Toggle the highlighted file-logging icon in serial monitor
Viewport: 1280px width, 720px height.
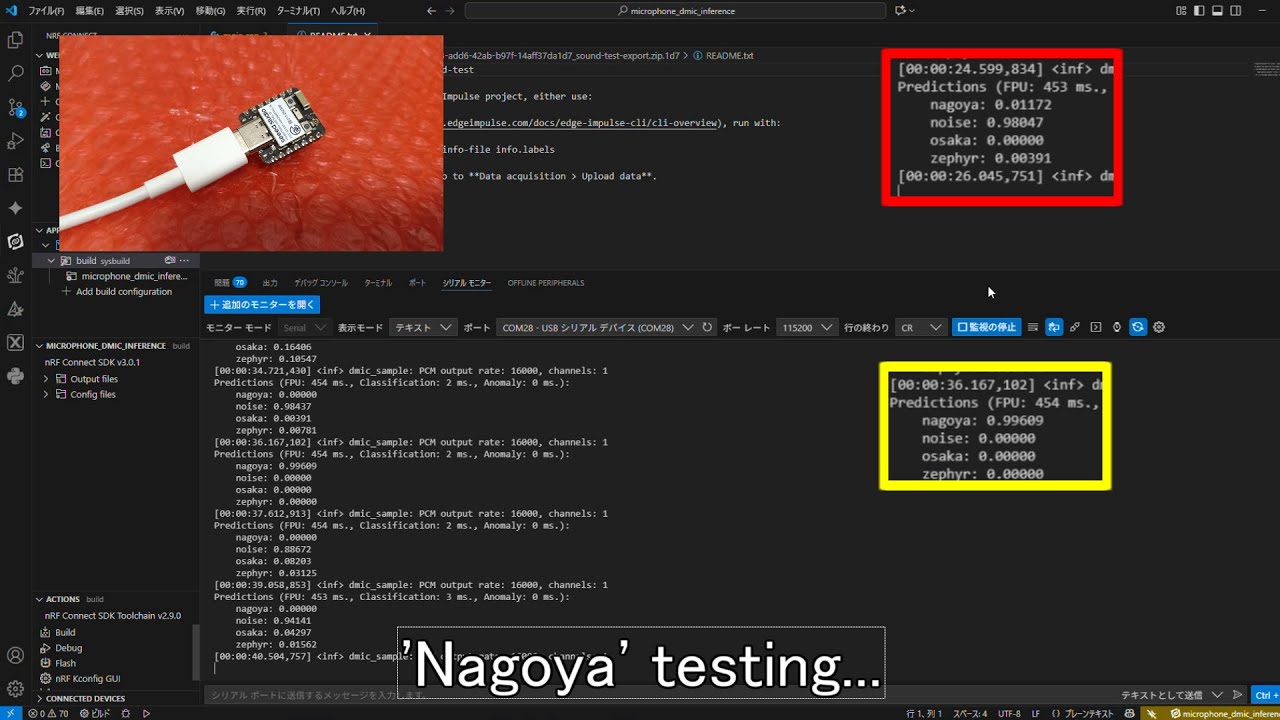point(1054,327)
